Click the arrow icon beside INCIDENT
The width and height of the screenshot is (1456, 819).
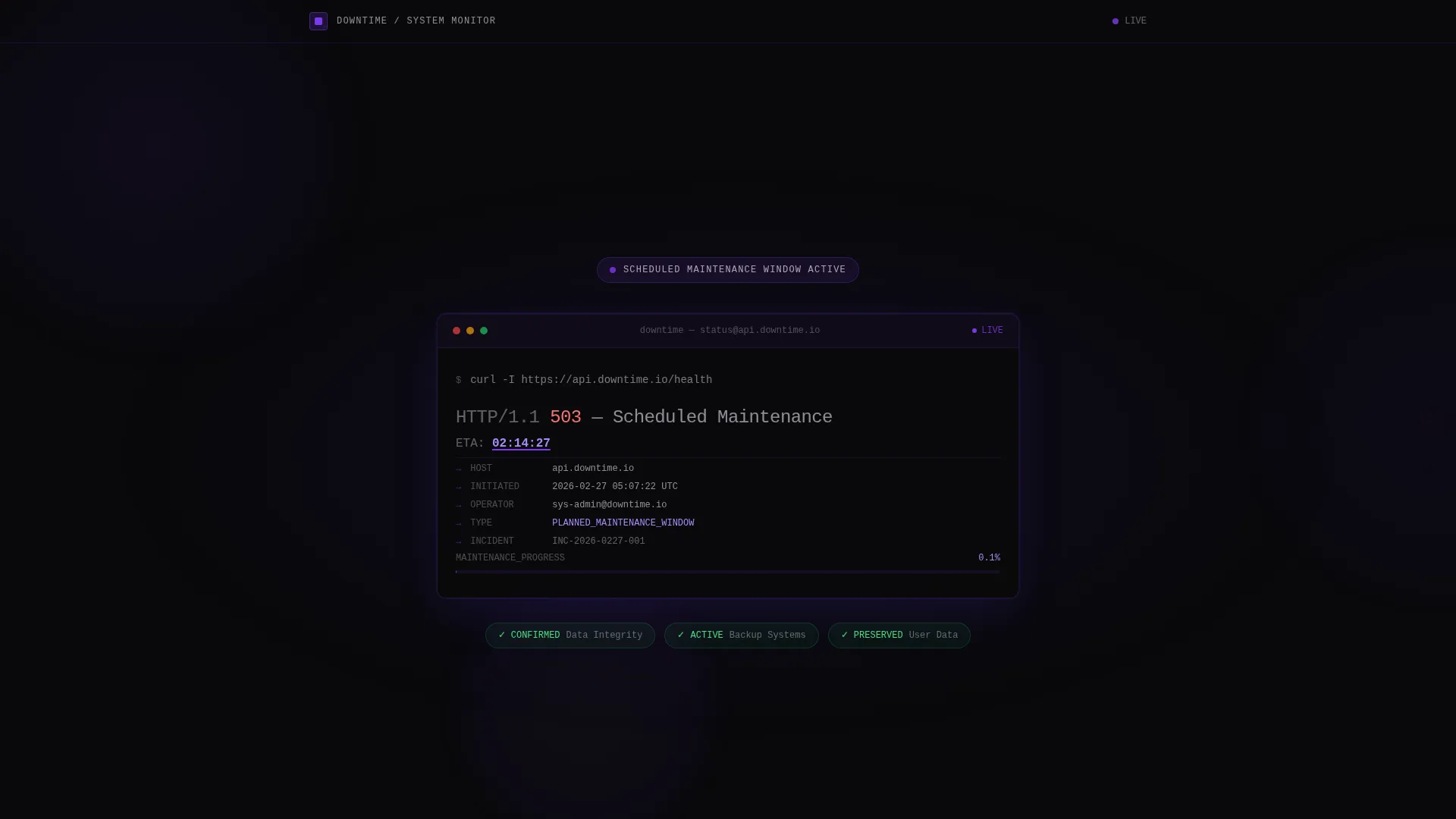pos(458,542)
